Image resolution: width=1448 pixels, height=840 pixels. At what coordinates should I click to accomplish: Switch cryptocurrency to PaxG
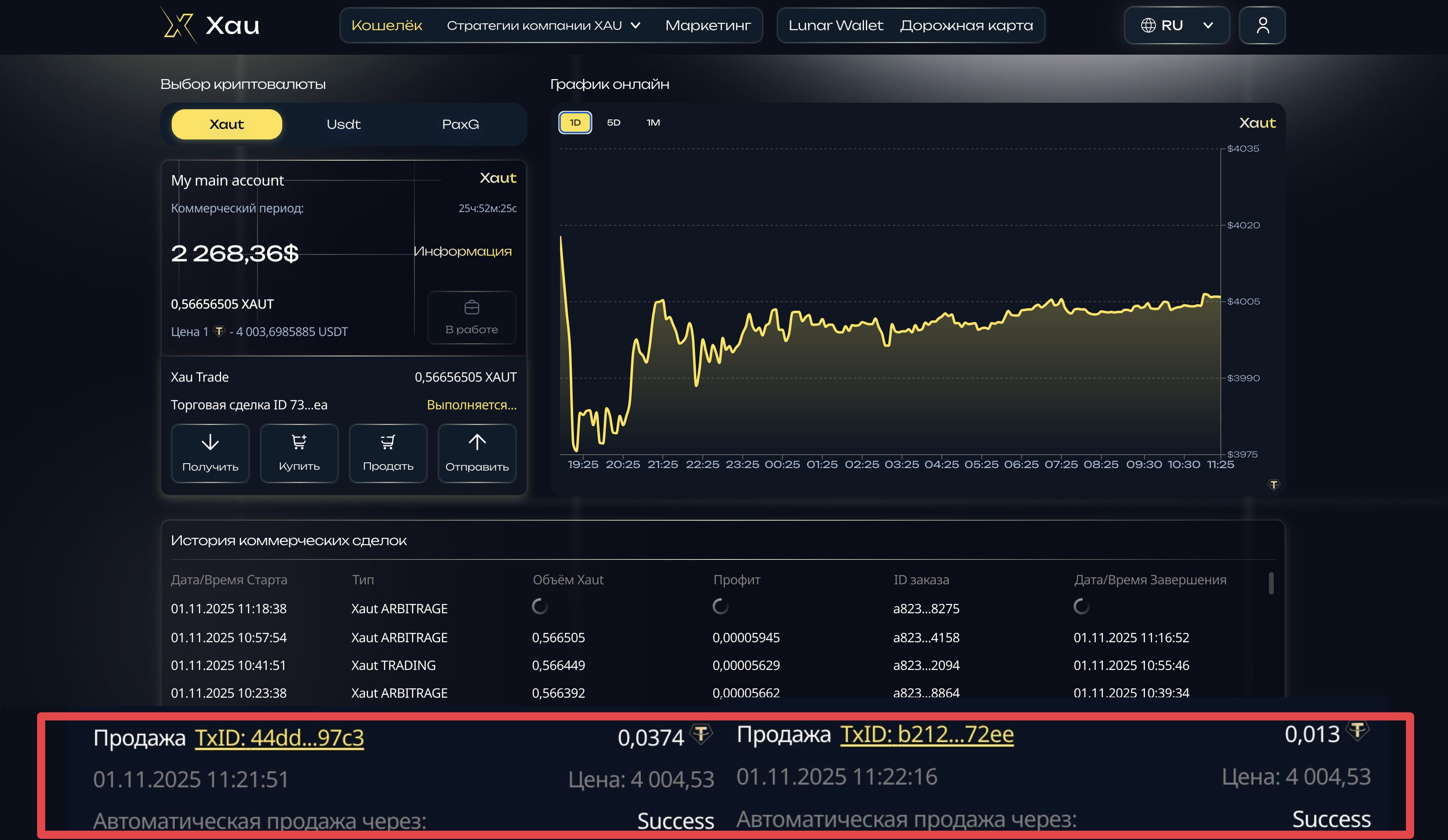point(460,124)
